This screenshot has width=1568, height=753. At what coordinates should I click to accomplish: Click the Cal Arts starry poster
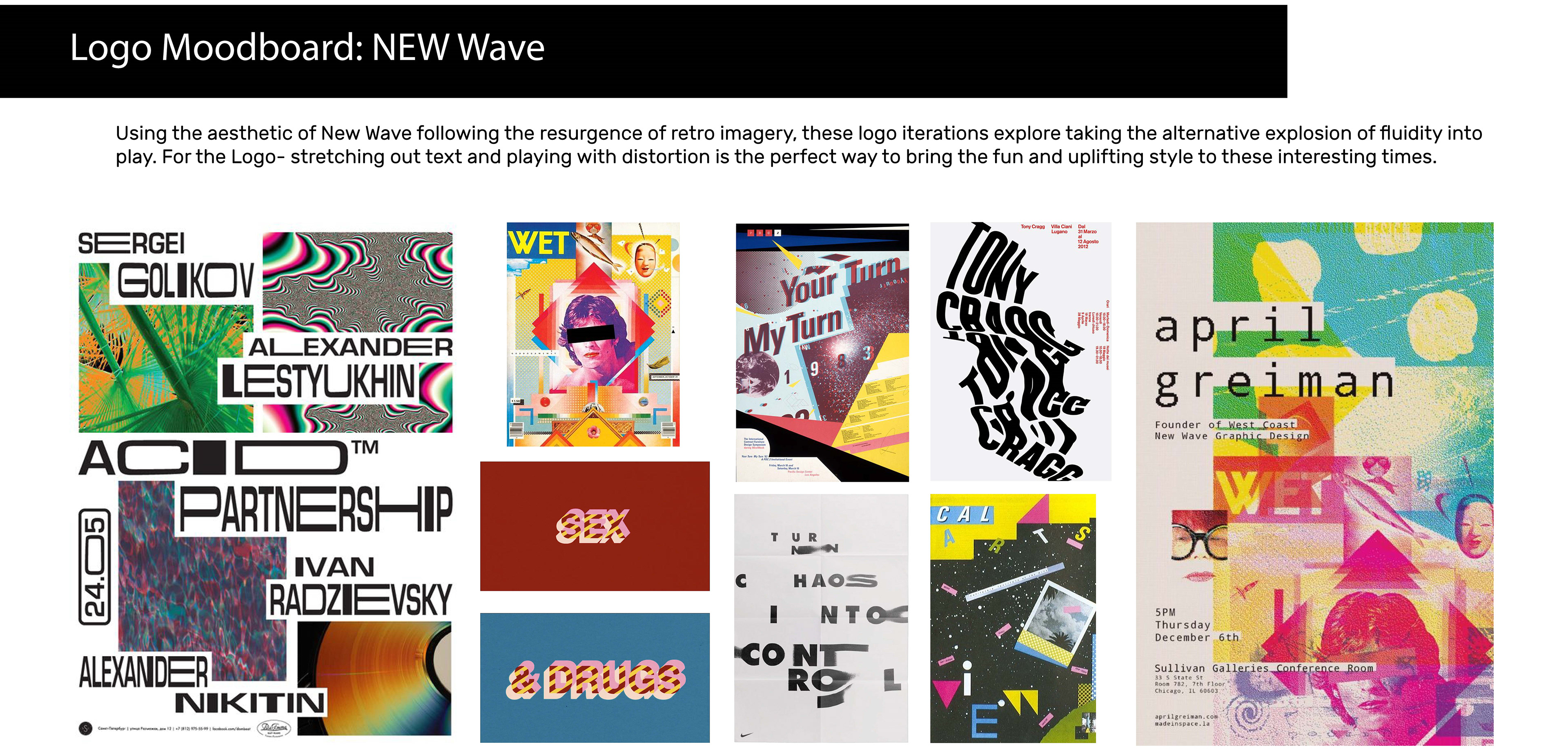pyautogui.click(x=1013, y=618)
